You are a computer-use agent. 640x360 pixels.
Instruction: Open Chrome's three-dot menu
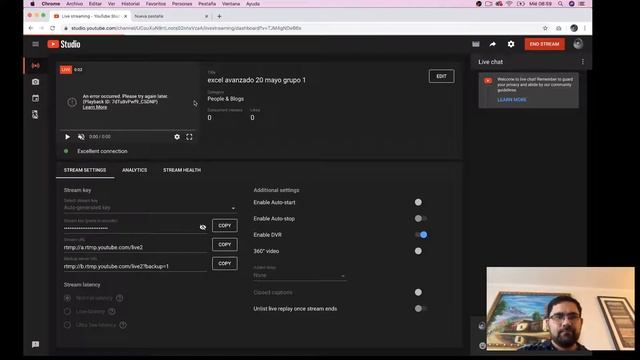(x=585, y=28)
